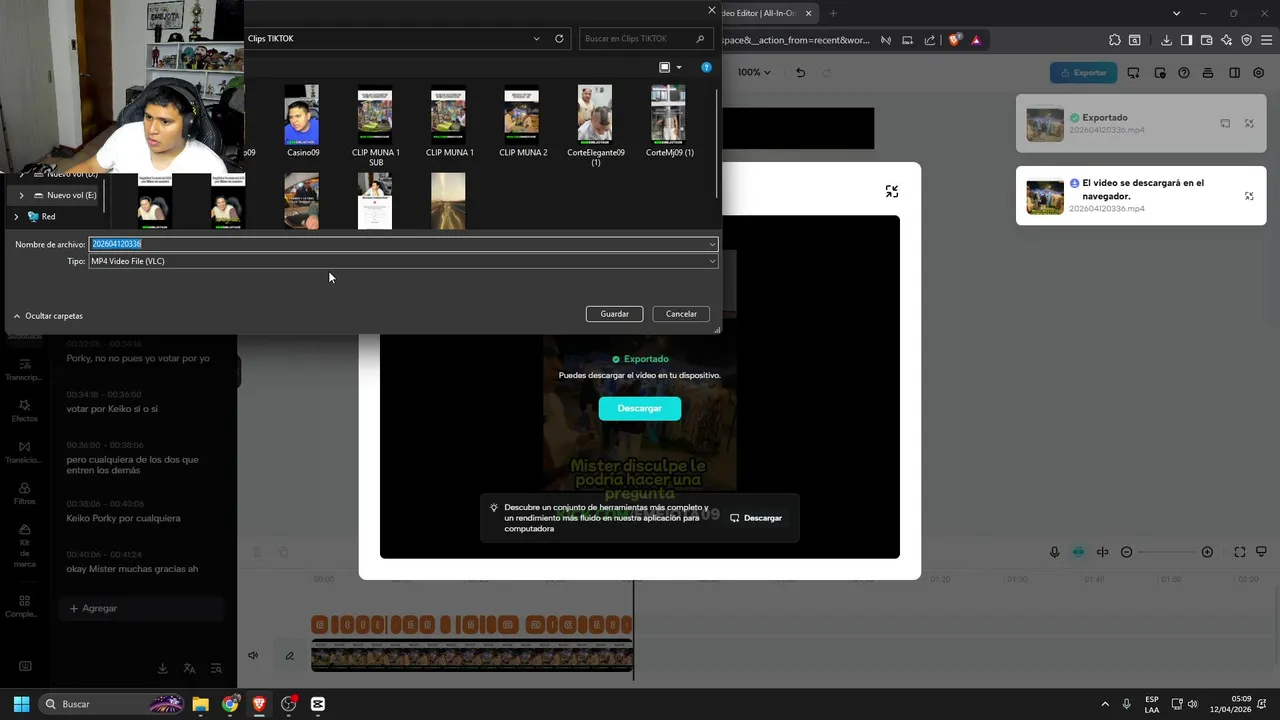This screenshot has width=1280, height=720.
Task: Expand the Red network tree node
Action: (x=16, y=217)
